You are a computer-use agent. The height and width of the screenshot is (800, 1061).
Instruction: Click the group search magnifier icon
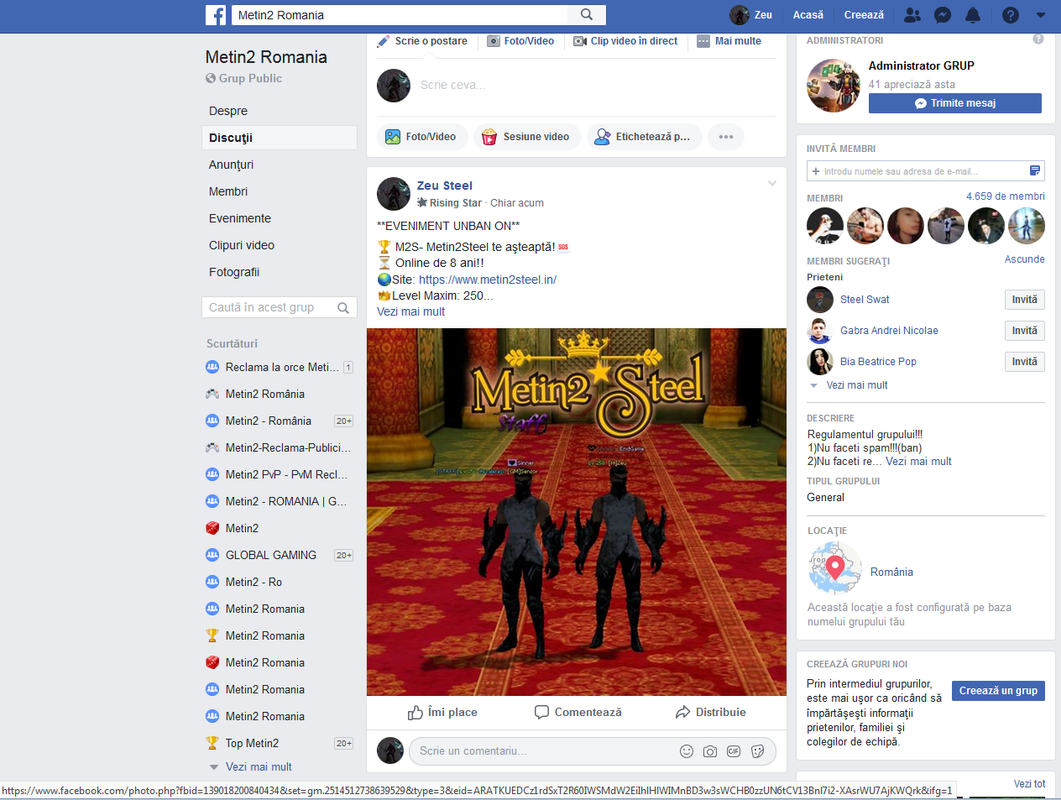click(344, 308)
